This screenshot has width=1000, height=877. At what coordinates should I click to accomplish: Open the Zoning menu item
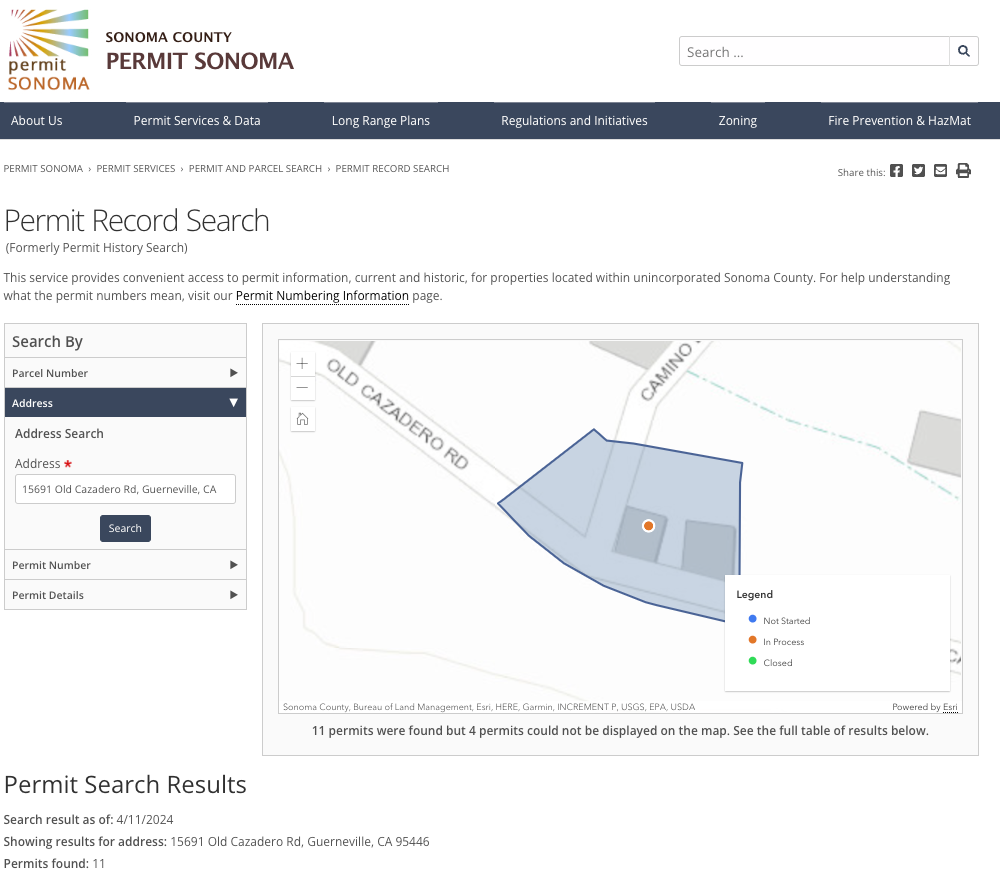(x=737, y=121)
